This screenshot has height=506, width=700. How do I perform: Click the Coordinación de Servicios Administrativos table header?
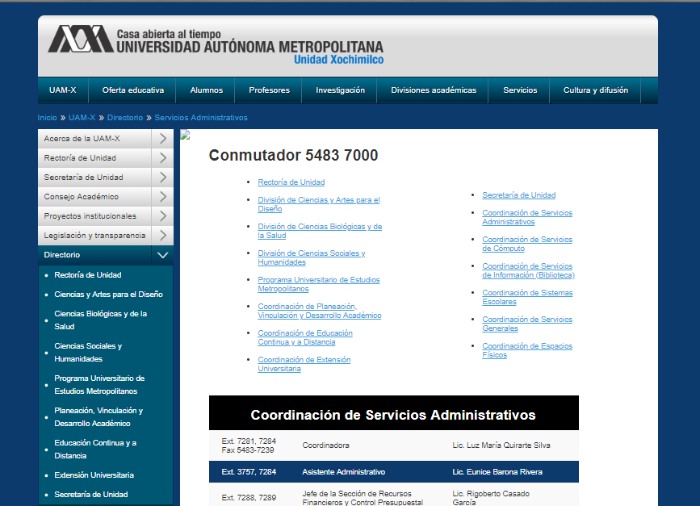(x=394, y=413)
